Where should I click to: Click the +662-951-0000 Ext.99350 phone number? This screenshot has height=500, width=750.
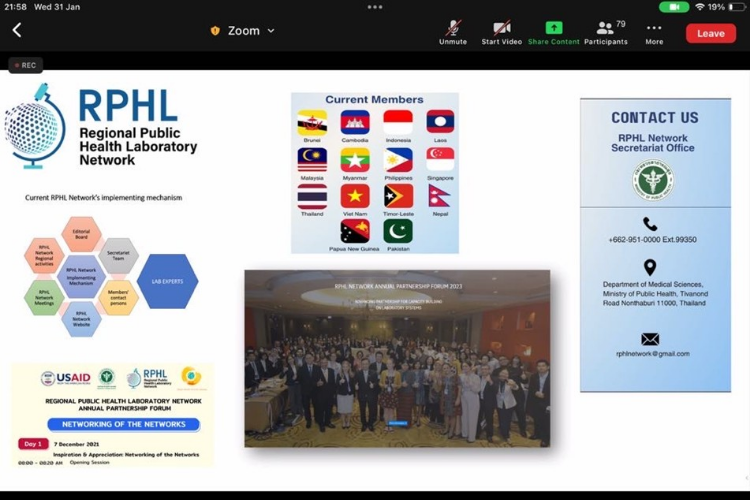652,240
